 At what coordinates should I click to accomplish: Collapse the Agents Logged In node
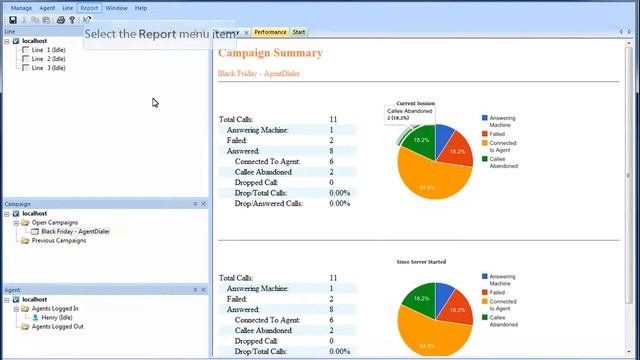tap(16, 309)
